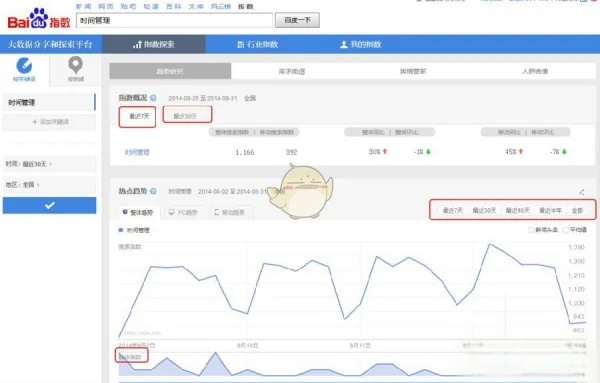Select the 指数 item in top navigation
This screenshot has width=600, height=383.
(246, 7)
